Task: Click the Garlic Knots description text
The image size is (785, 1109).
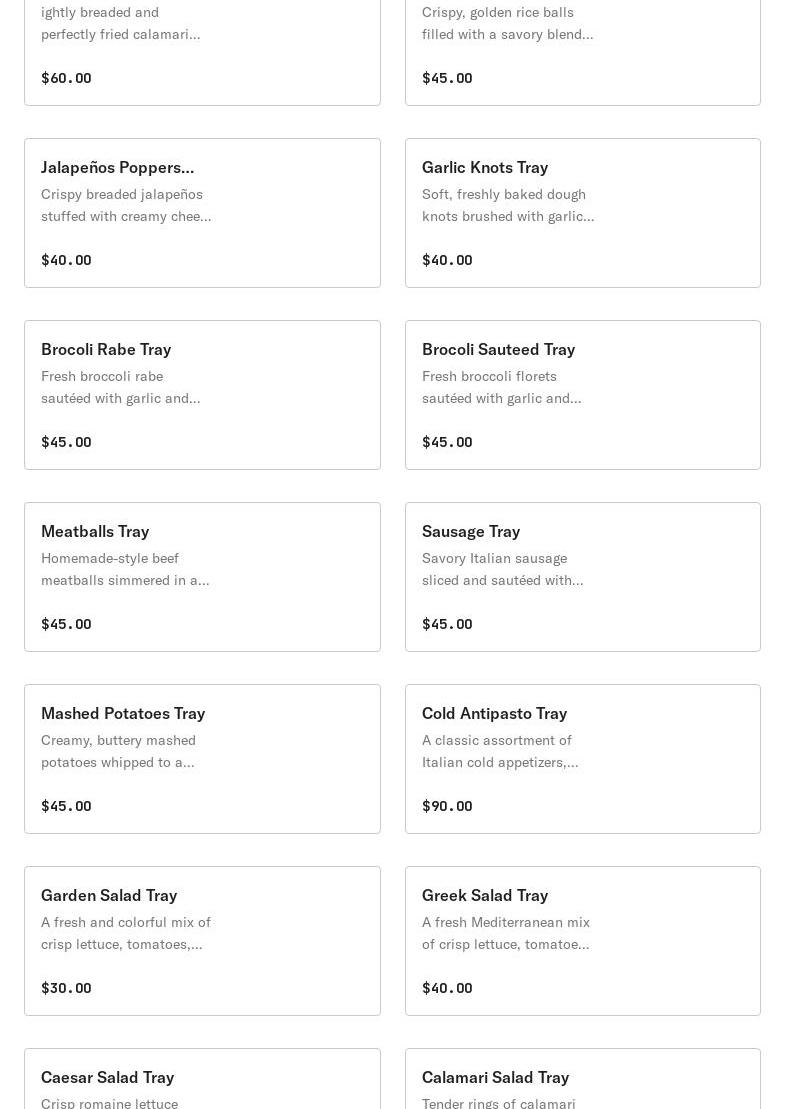Action: [507, 205]
